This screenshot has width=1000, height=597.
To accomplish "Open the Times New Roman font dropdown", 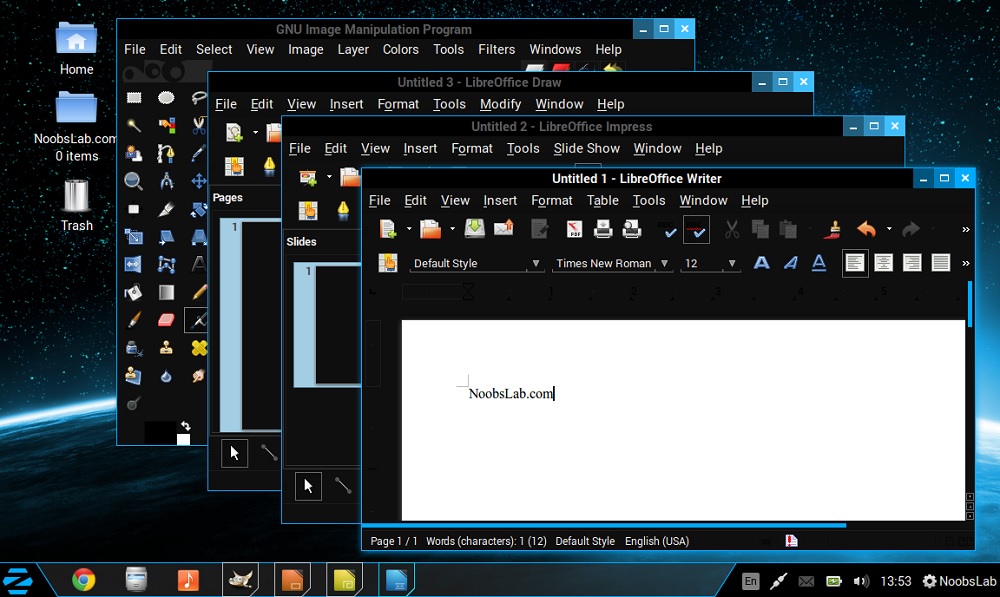I will coord(665,263).
